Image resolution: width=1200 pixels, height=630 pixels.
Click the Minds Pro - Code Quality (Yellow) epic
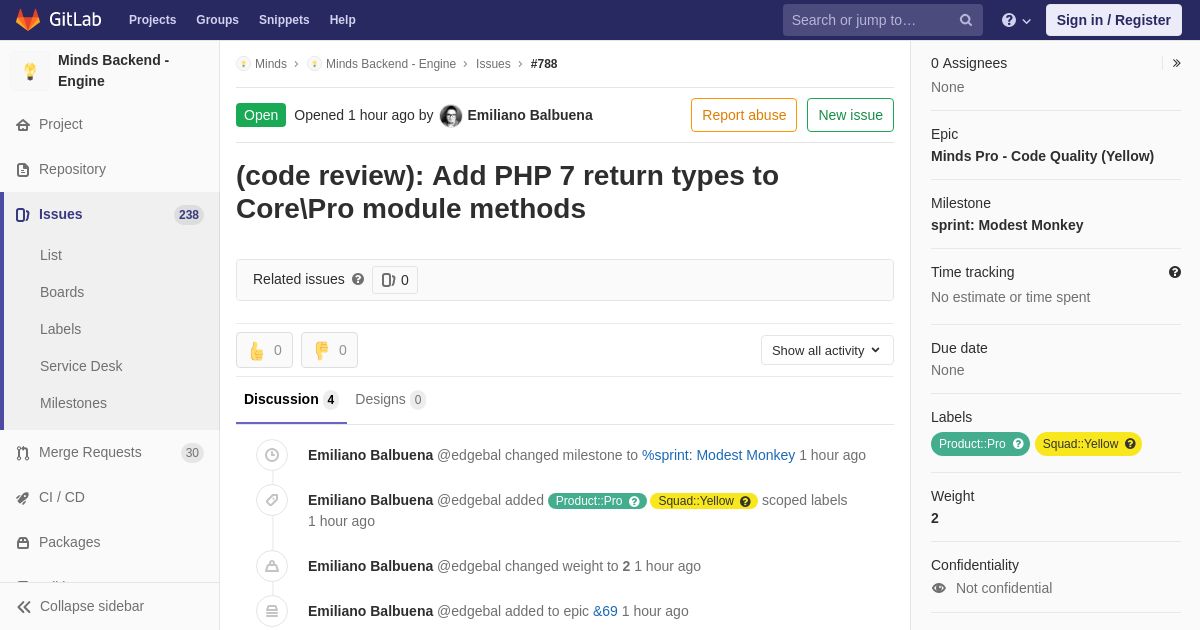pos(1042,156)
